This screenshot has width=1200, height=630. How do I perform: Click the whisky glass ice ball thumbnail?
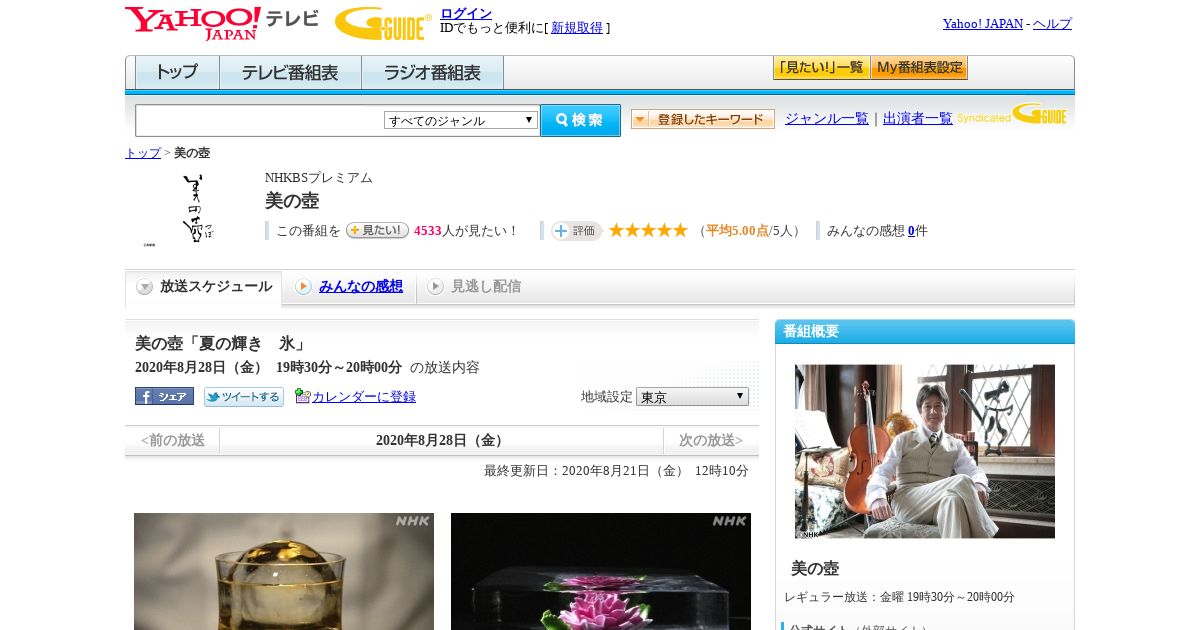(x=284, y=571)
